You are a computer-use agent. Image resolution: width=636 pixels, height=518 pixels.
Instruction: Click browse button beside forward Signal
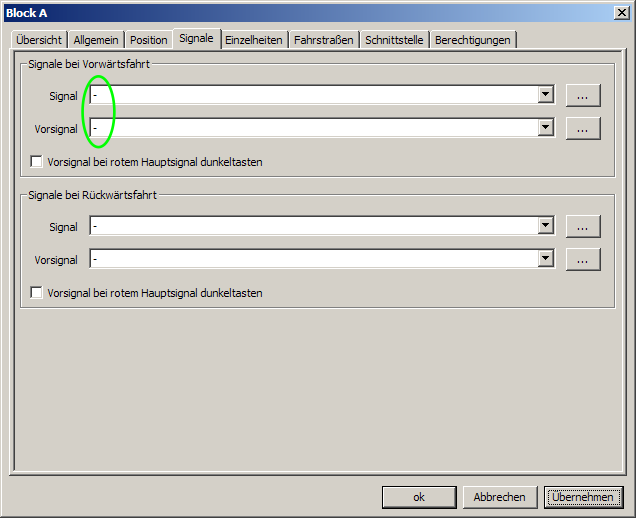(x=583, y=95)
